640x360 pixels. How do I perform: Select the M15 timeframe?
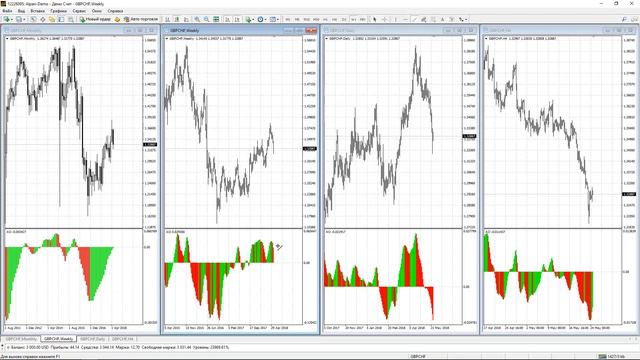(x=307, y=19)
